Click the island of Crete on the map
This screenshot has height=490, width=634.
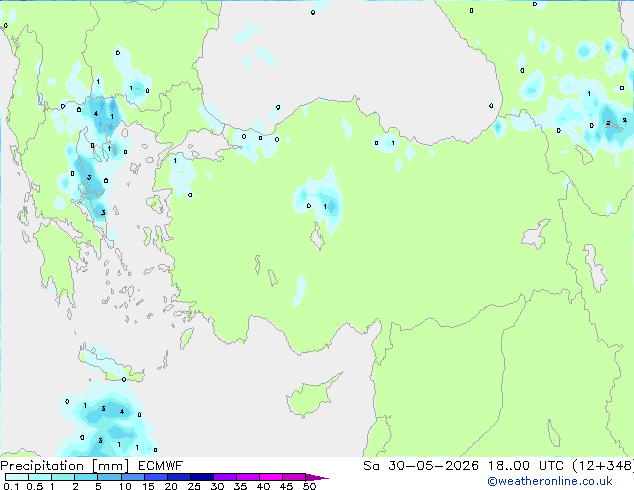110,365
